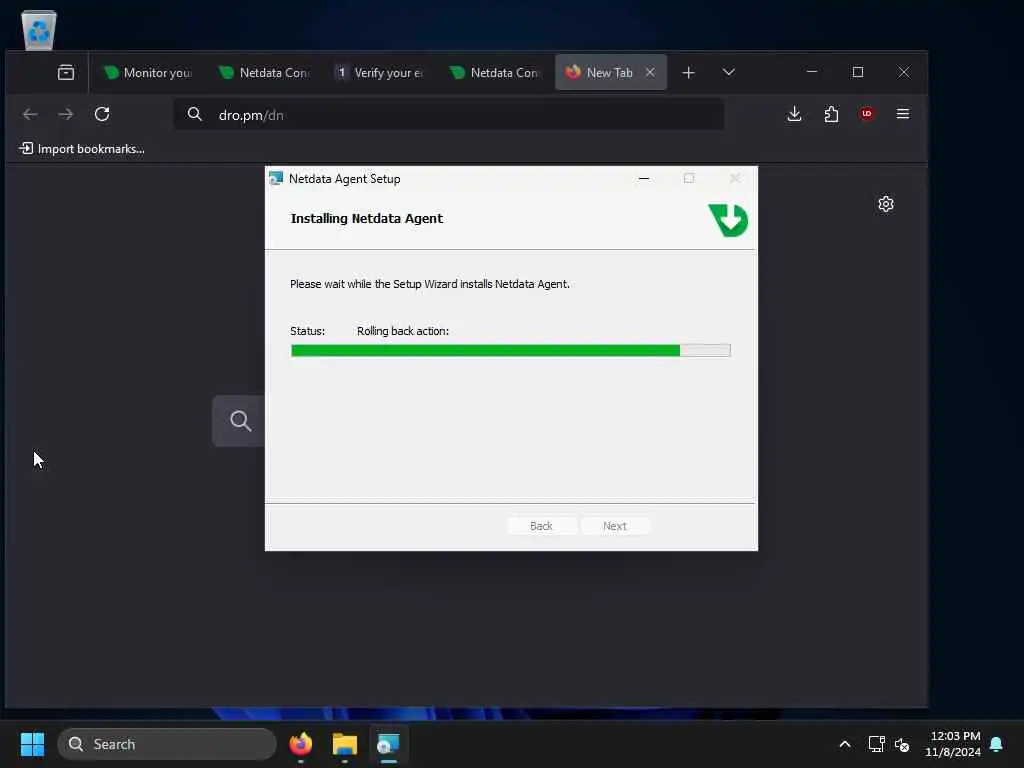Open the uBlock Origin extension icon

(867, 114)
